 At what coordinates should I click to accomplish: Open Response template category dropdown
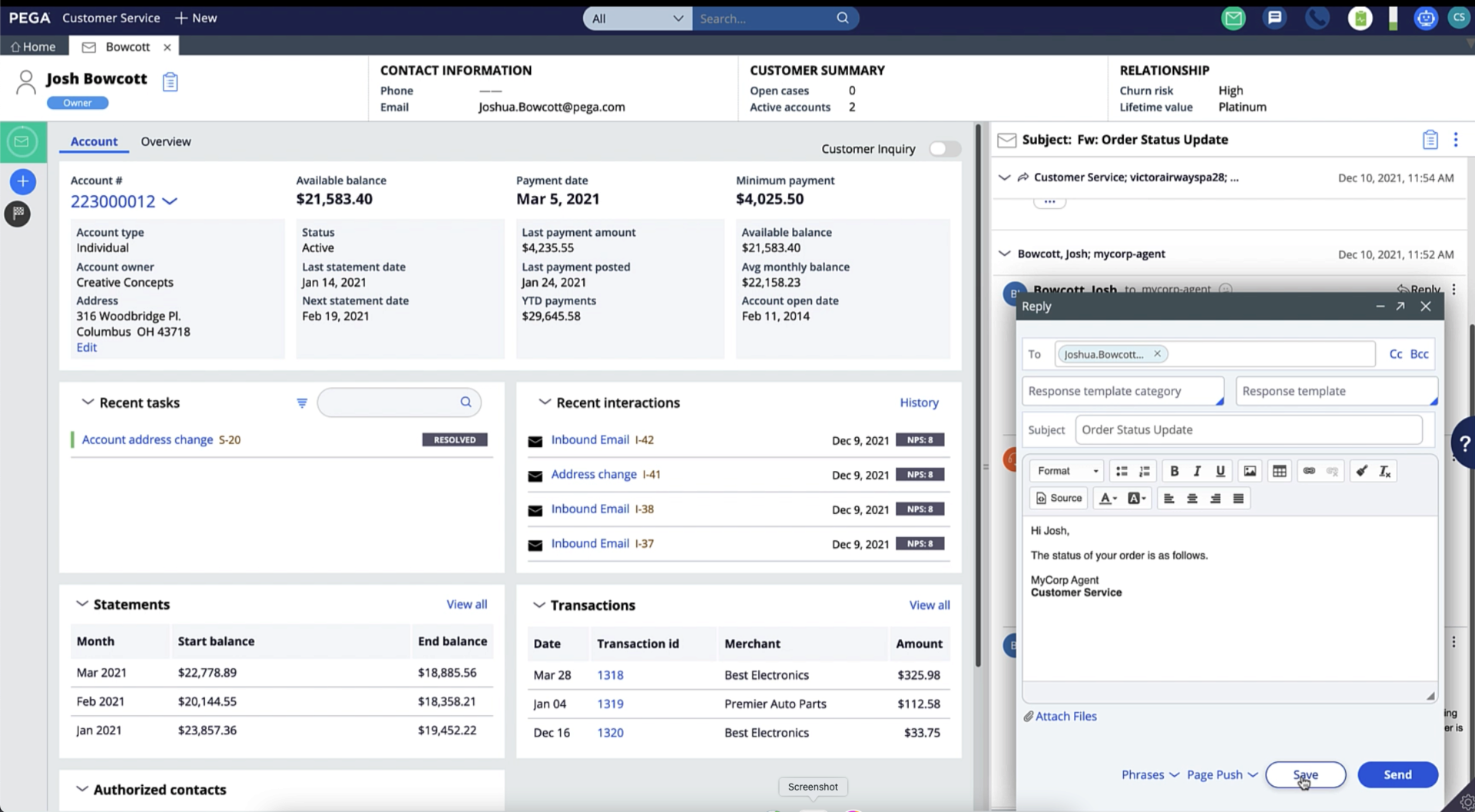[x=1122, y=391]
